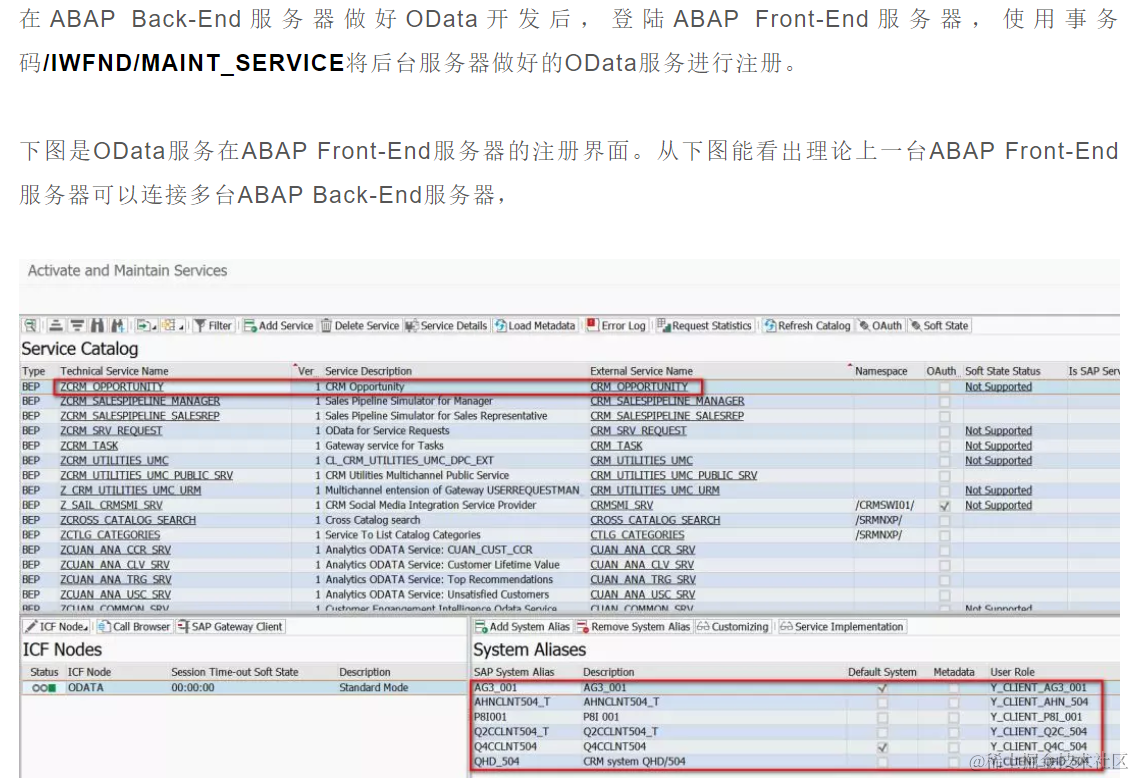Toggle OAuth checkbox for ZCRM_OPPORTUNITY row

[944, 387]
